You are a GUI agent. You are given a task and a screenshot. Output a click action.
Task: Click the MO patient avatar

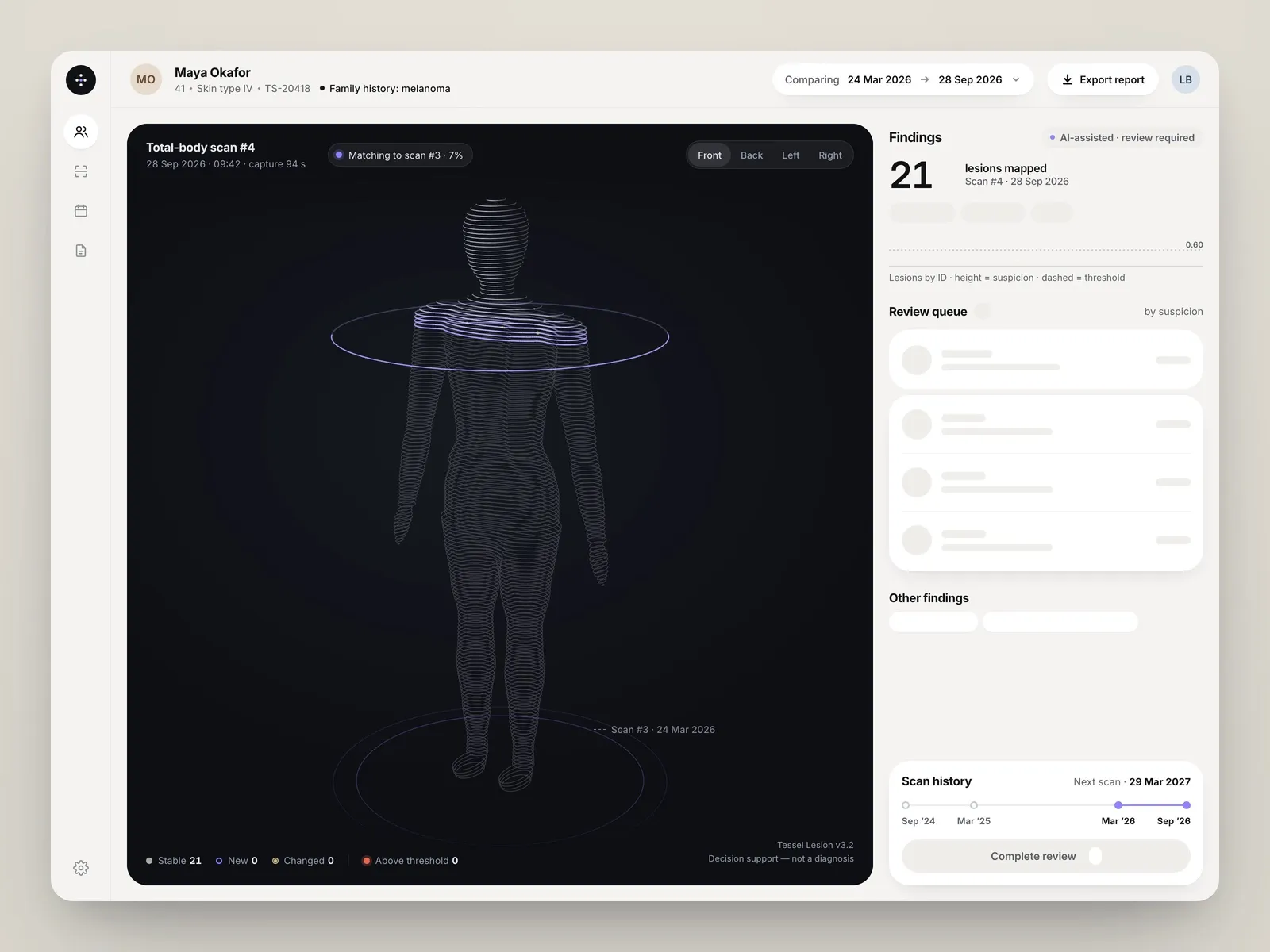[x=146, y=79]
